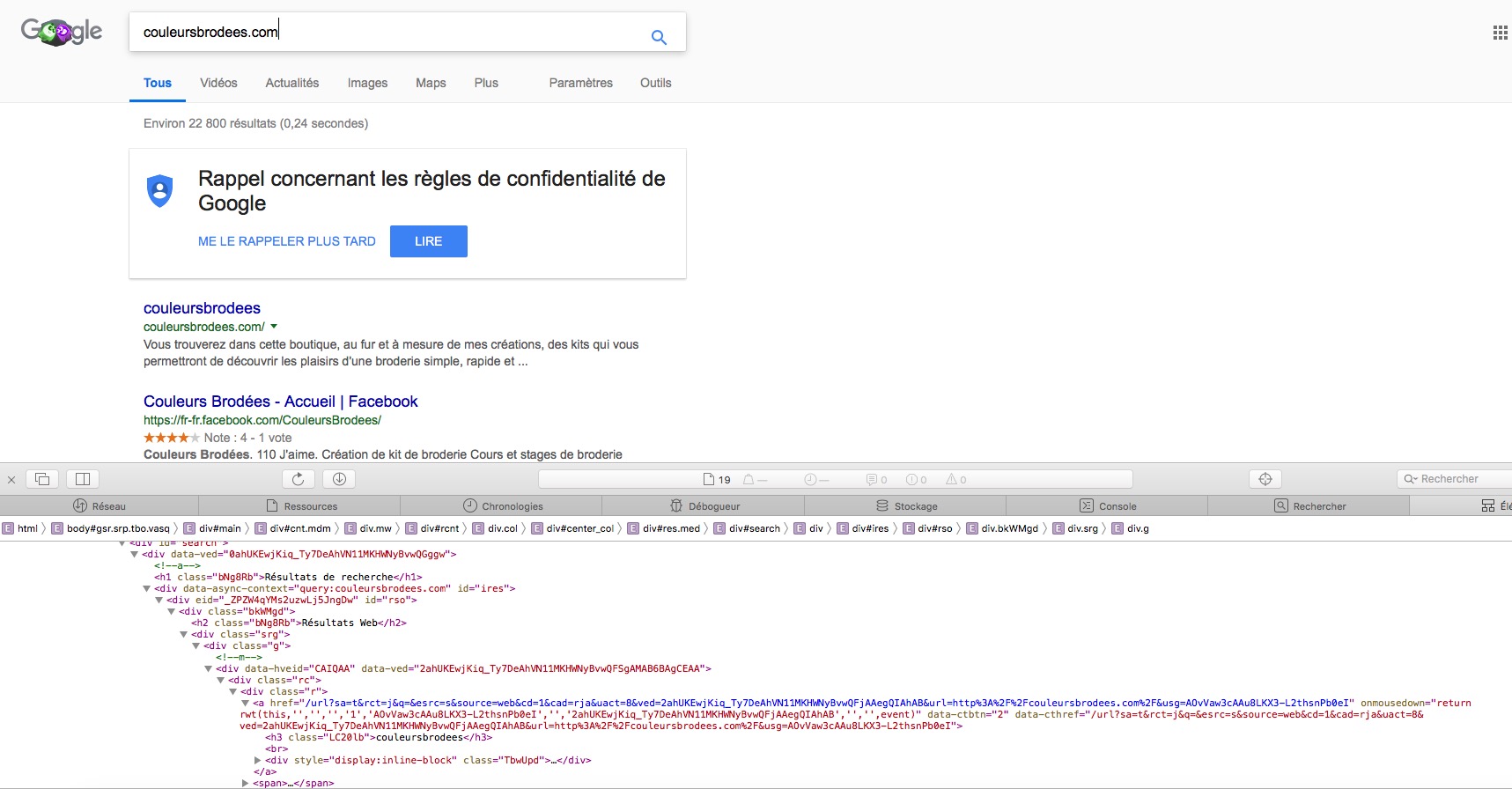Open the Ressources tab
Image resolution: width=1512 pixels, height=789 pixels.
click(x=301, y=506)
